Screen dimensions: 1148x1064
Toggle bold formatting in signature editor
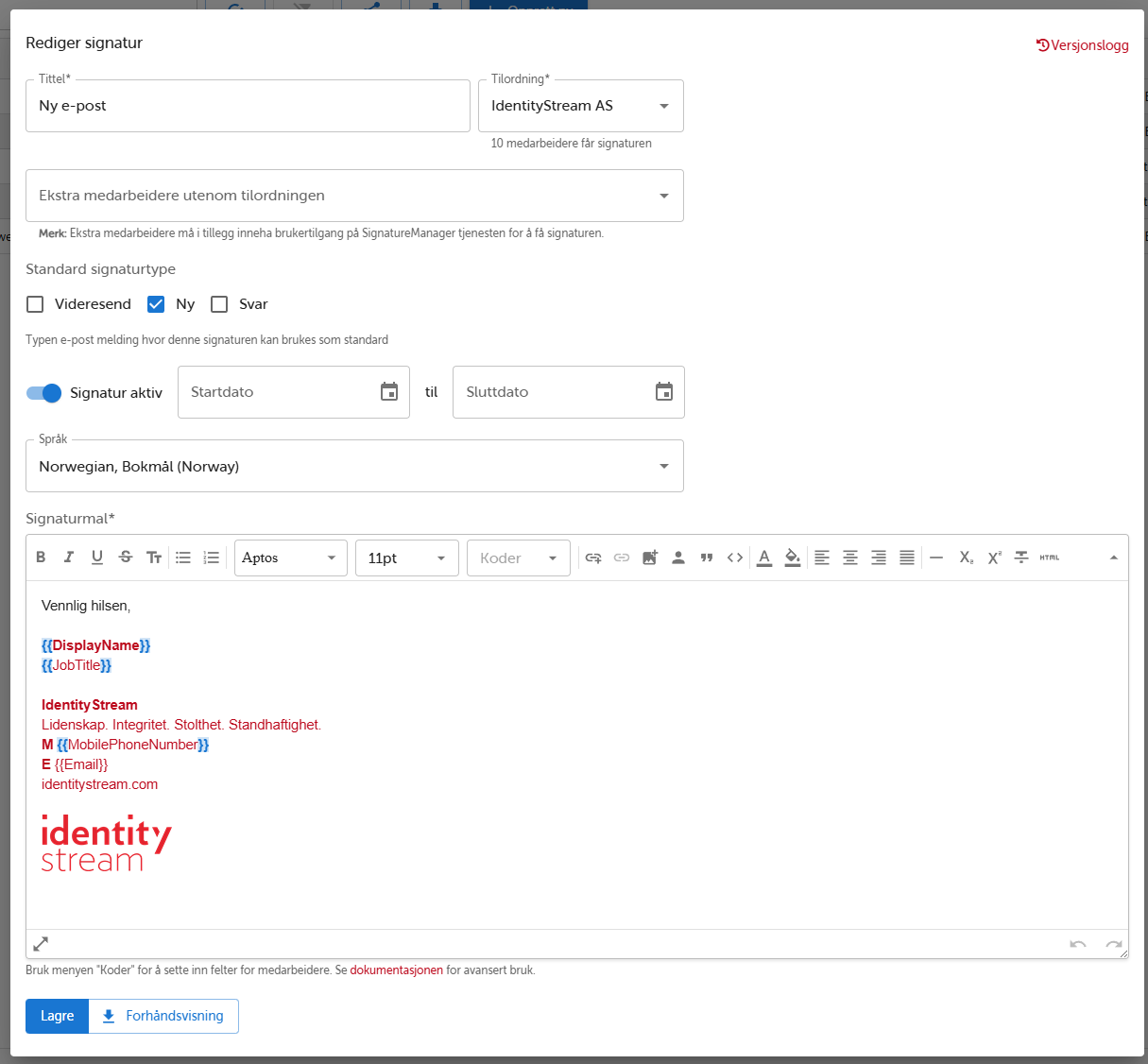41,558
